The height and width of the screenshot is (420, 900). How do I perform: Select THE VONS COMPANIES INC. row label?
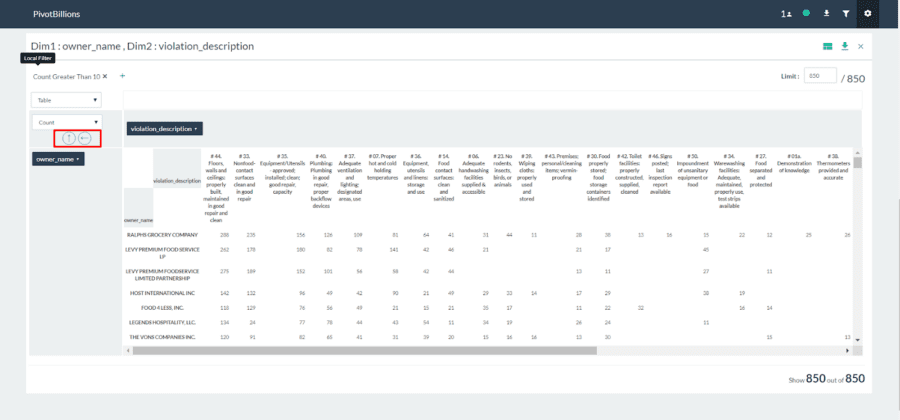pos(162,337)
